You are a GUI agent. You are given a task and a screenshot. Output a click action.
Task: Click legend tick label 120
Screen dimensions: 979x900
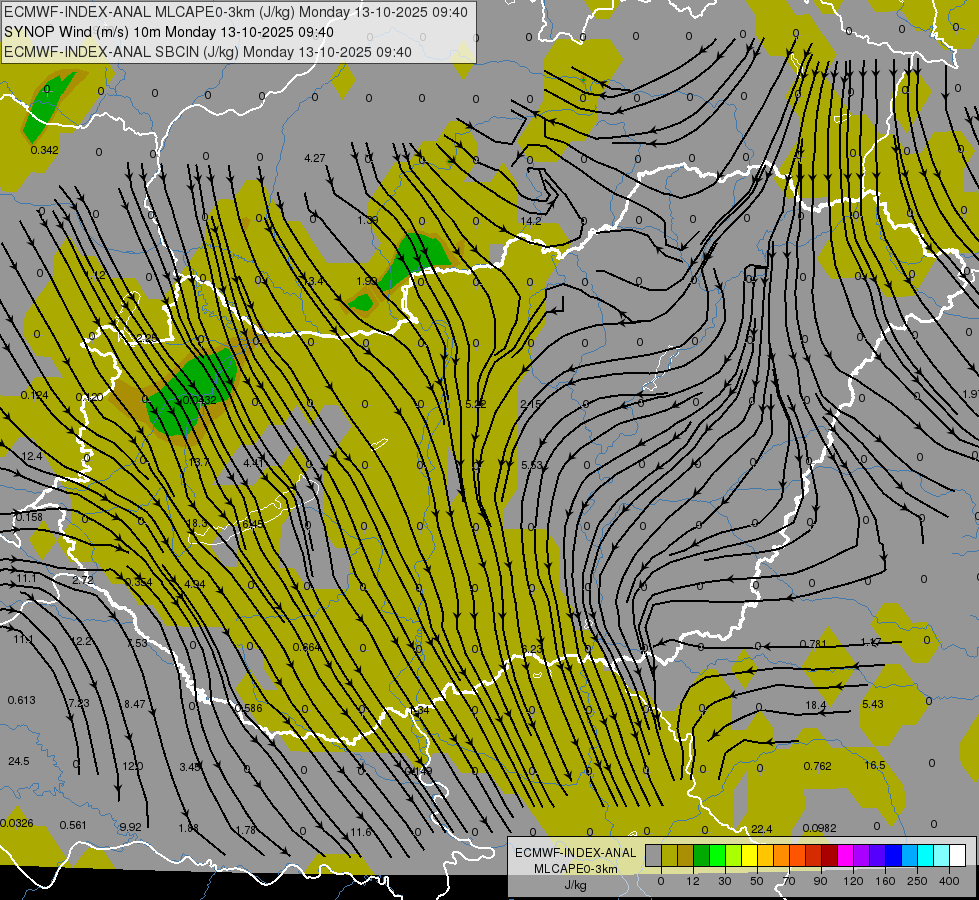pos(853,881)
